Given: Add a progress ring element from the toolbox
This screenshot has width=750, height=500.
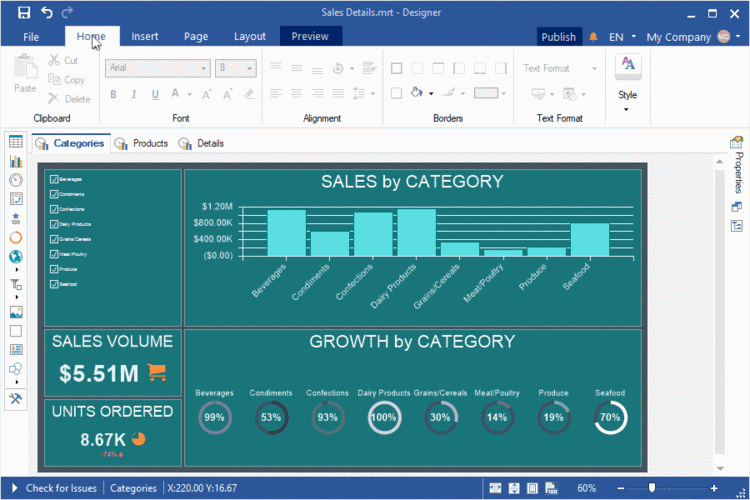Looking at the screenshot, I should [16, 237].
